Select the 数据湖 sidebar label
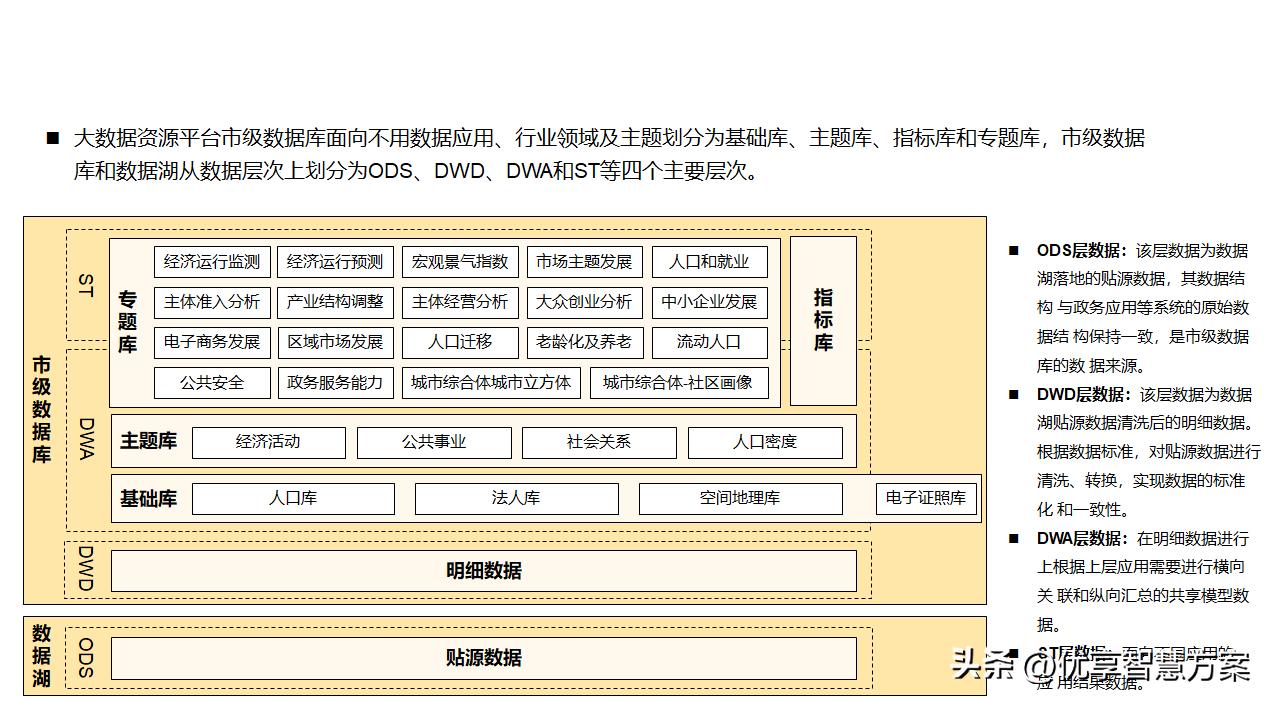This screenshot has width=1271, height=702. click(x=40, y=657)
